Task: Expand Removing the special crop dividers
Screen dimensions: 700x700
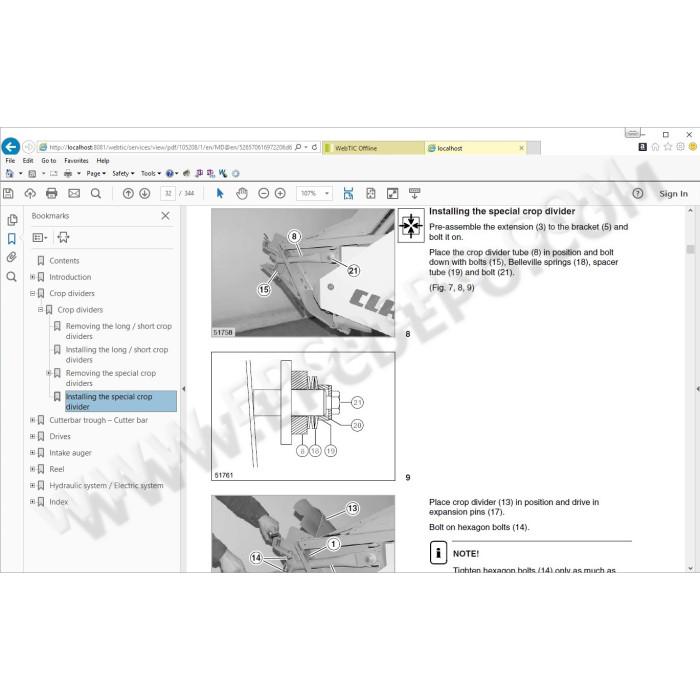Action: click(49, 373)
